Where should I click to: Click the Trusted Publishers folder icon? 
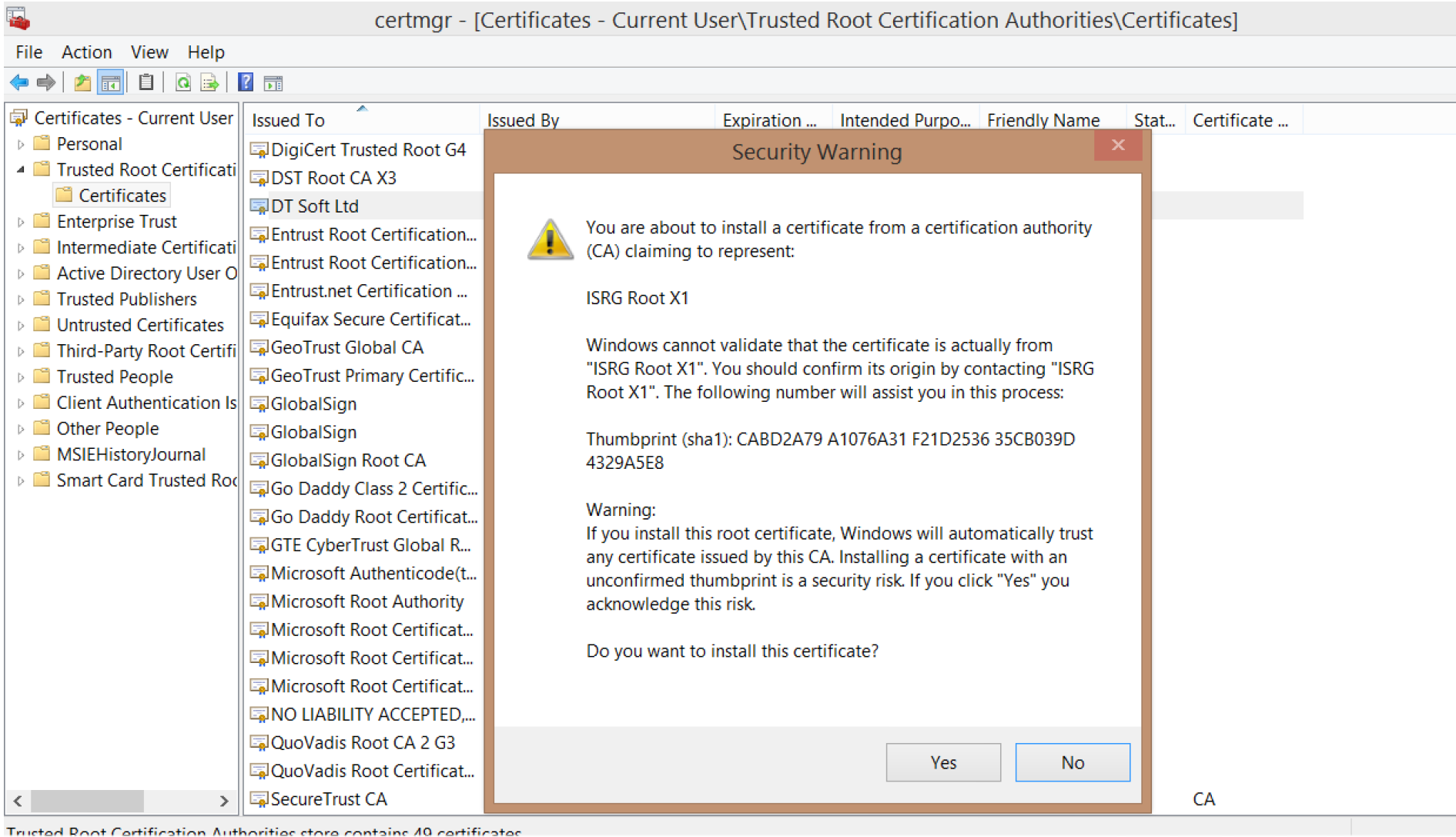(x=42, y=299)
